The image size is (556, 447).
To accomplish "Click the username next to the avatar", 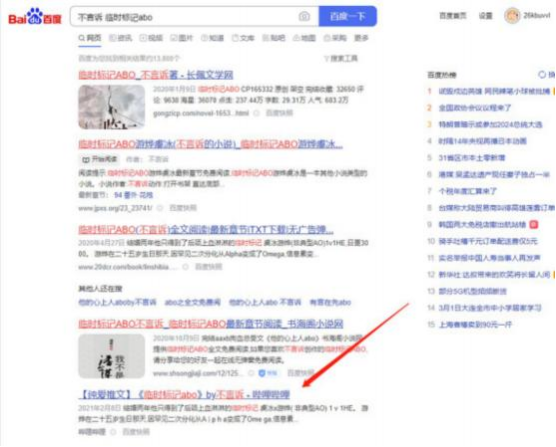I will (537, 16).
